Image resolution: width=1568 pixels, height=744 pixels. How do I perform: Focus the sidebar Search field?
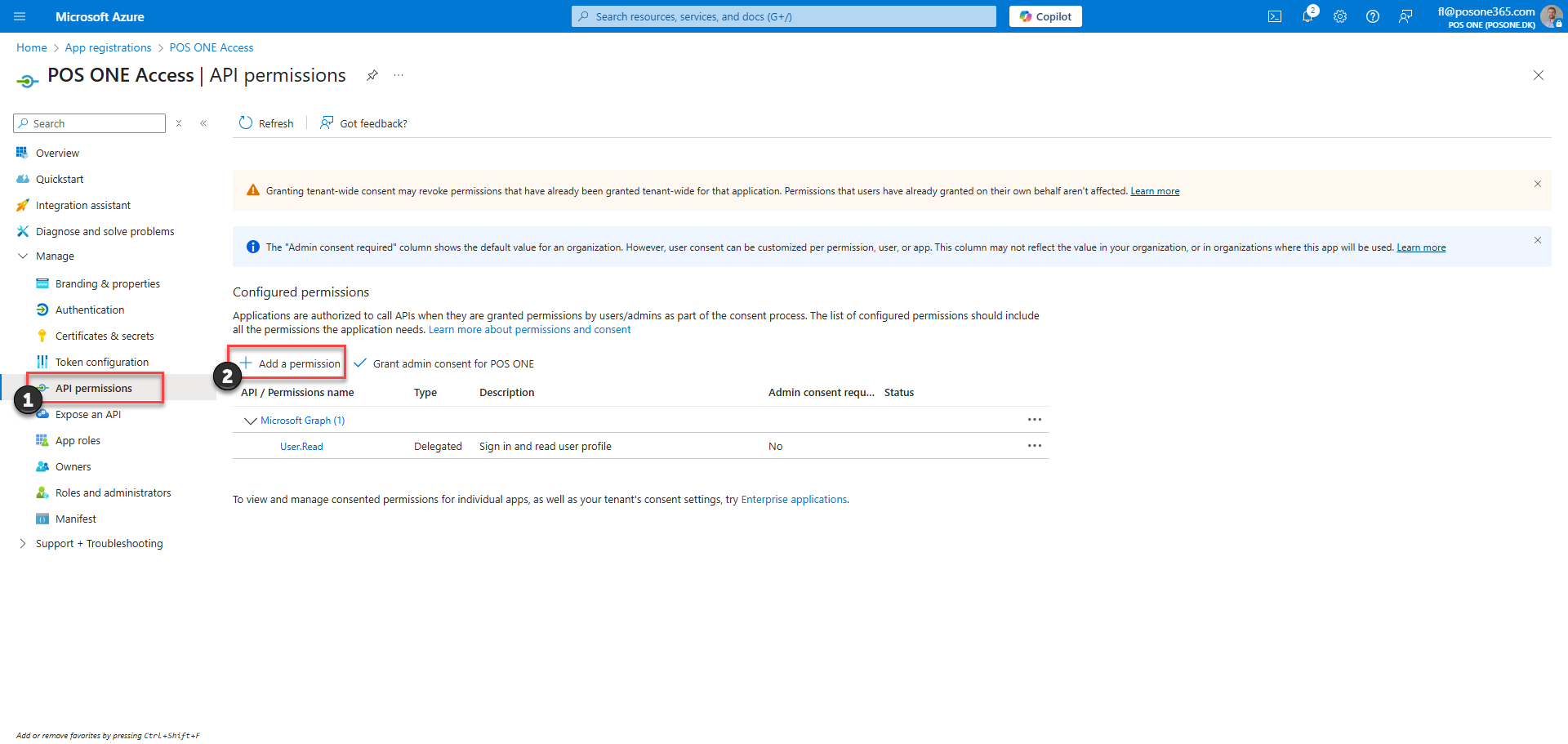coord(90,123)
